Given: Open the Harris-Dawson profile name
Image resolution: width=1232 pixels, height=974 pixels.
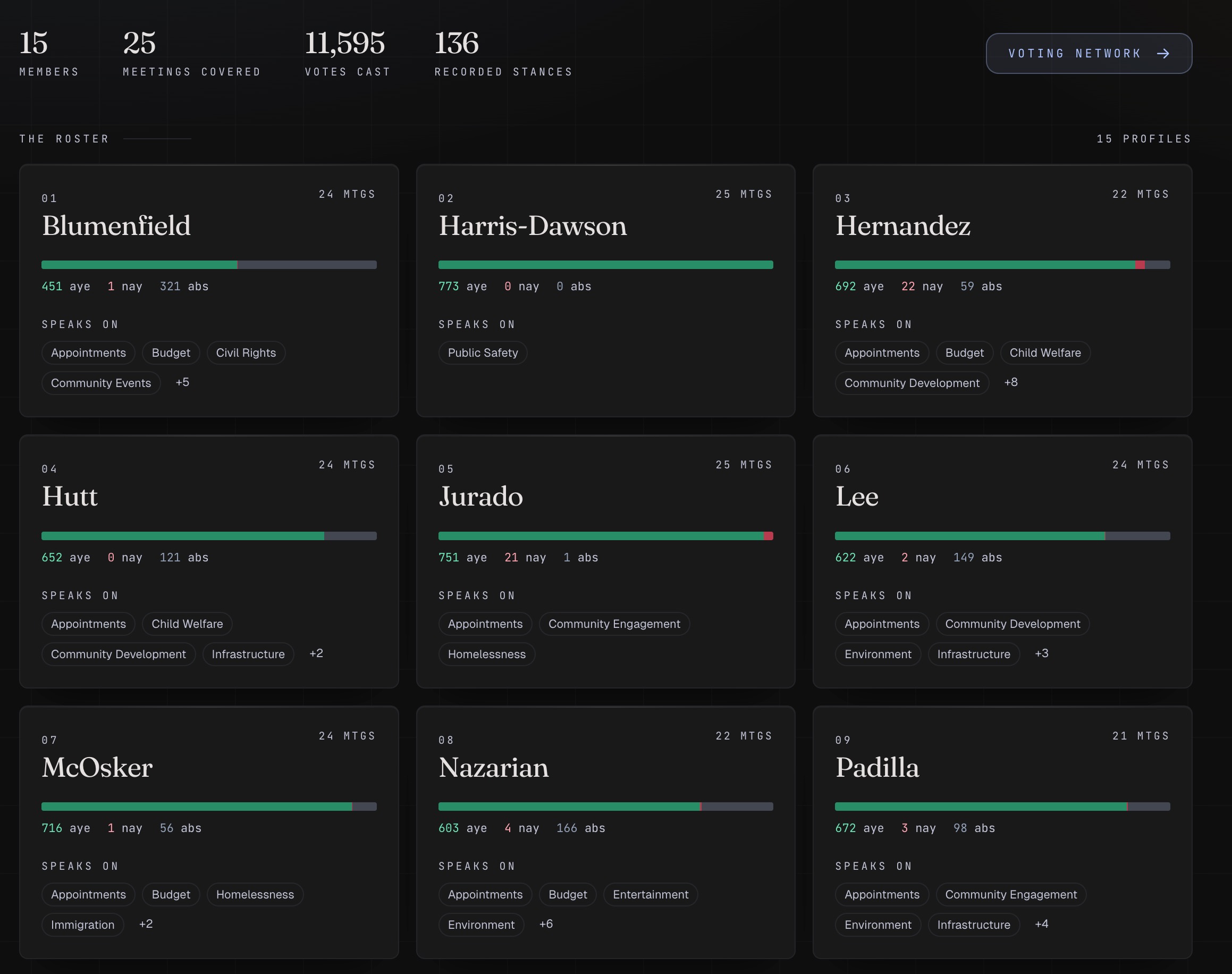Looking at the screenshot, I should (533, 226).
